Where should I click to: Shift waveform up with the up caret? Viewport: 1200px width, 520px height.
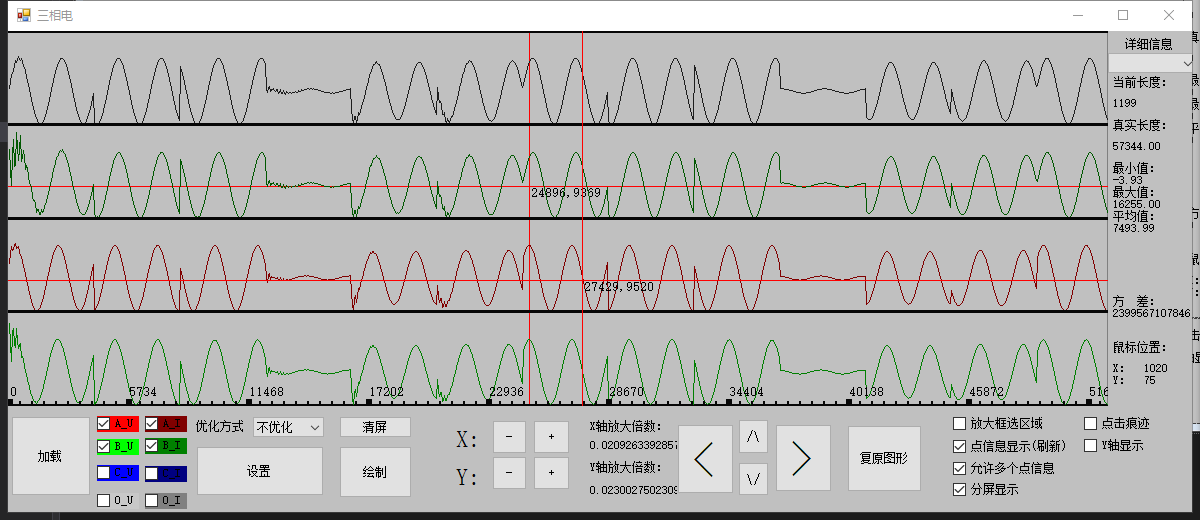(x=754, y=436)
